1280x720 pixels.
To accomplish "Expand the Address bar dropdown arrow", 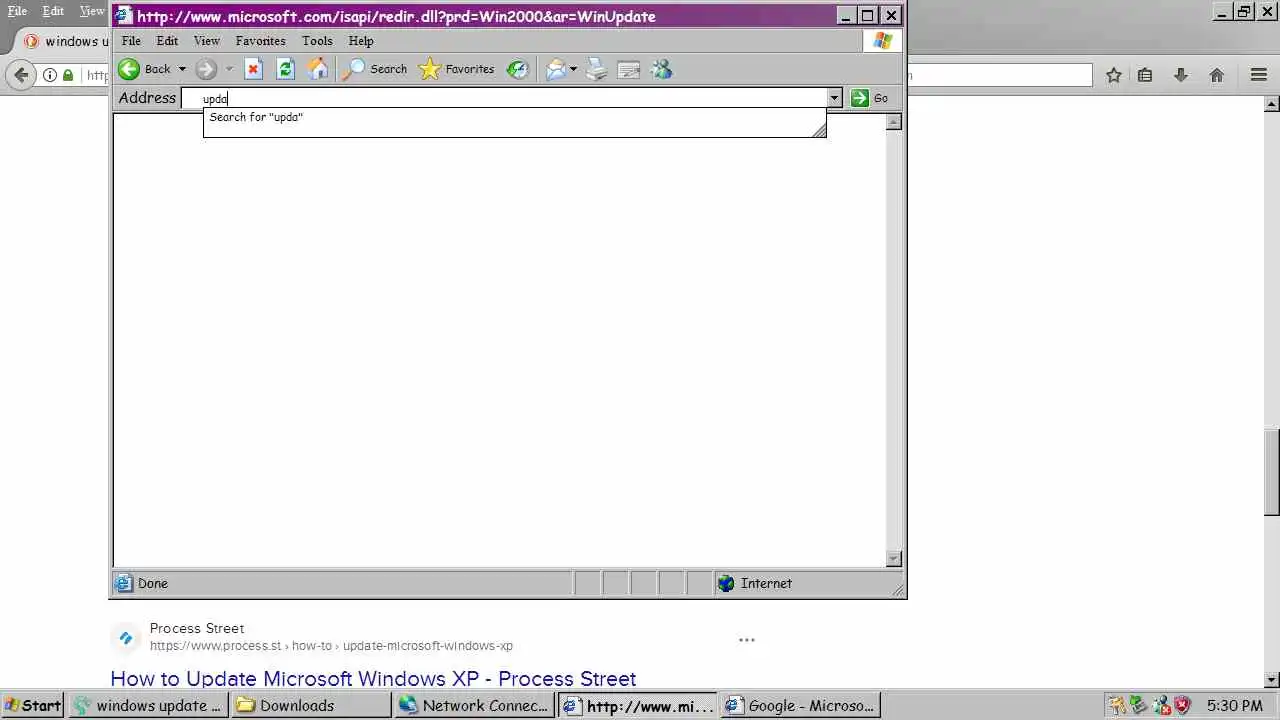I will click(x=834, y=98).
